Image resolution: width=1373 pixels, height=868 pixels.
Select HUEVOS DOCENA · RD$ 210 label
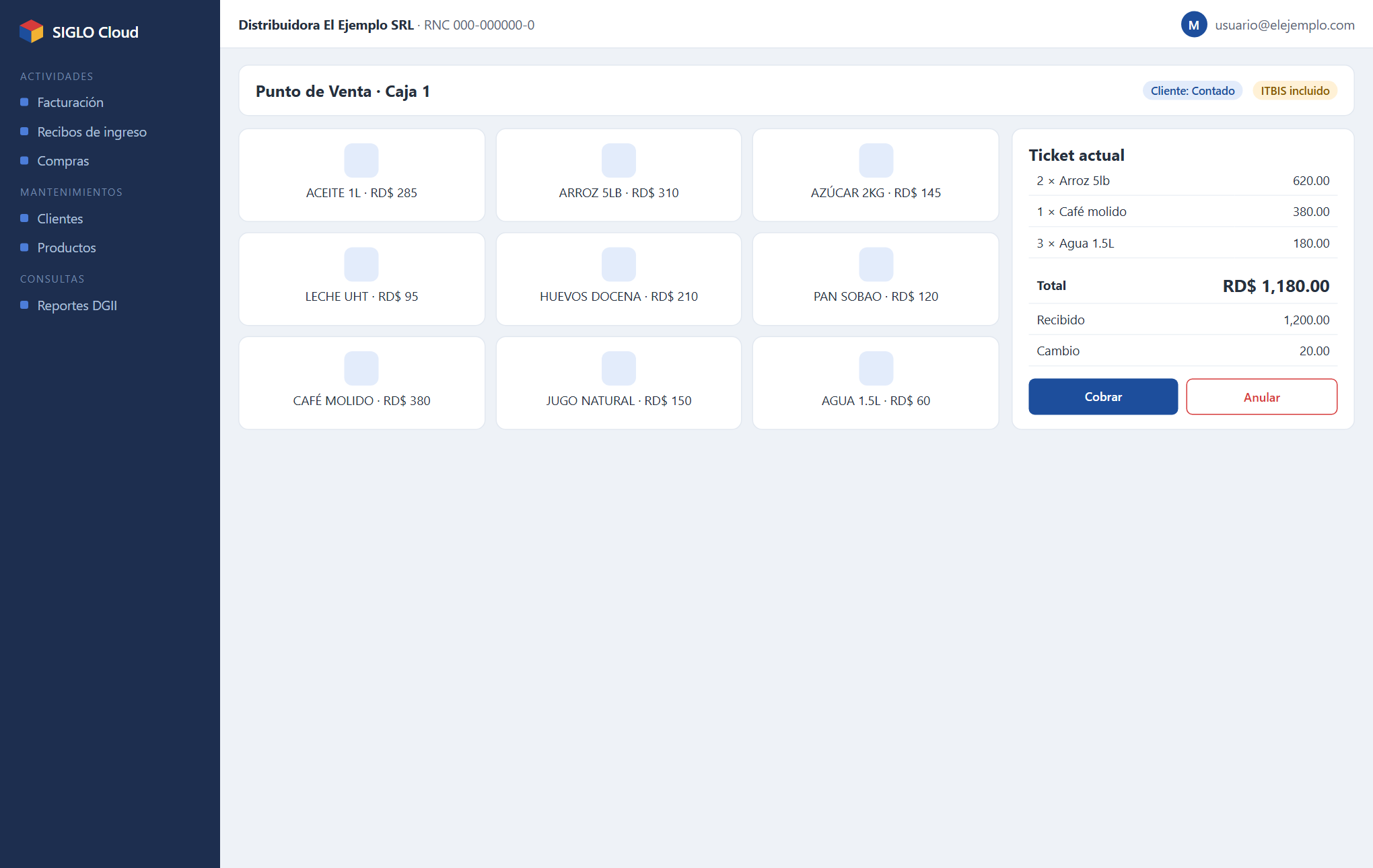pyautogui.click(x=619, y=297)
